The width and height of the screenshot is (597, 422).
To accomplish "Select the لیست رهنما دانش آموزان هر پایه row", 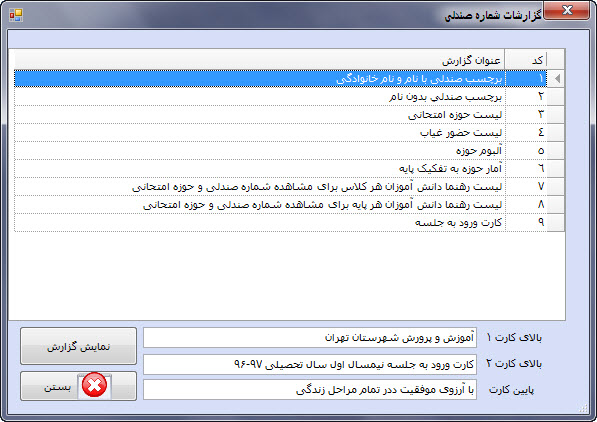I will [281, 204].
